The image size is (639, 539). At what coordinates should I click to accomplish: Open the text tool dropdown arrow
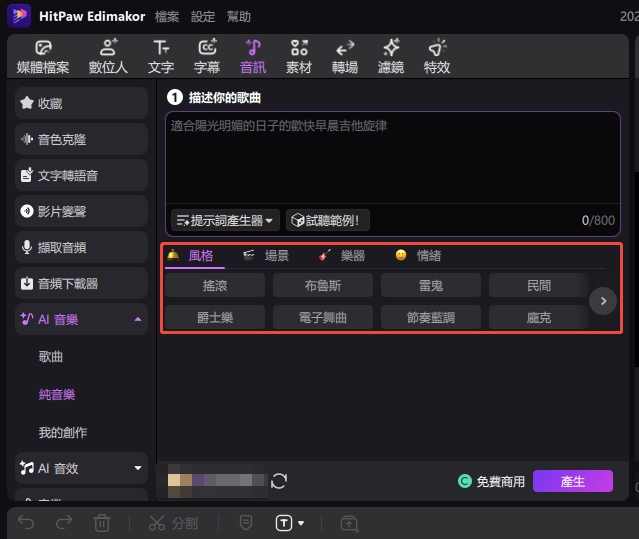(x=301, y=523)
